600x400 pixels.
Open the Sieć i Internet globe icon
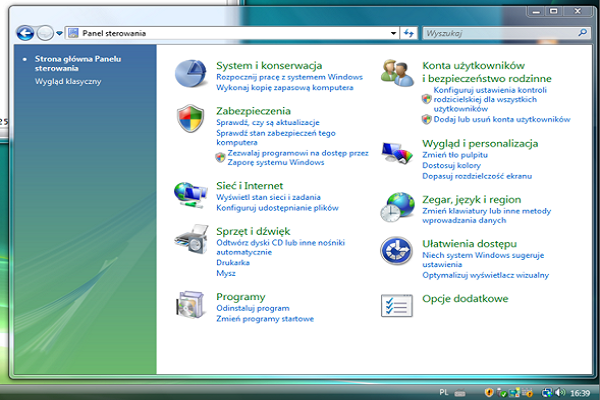click(190, 195)
